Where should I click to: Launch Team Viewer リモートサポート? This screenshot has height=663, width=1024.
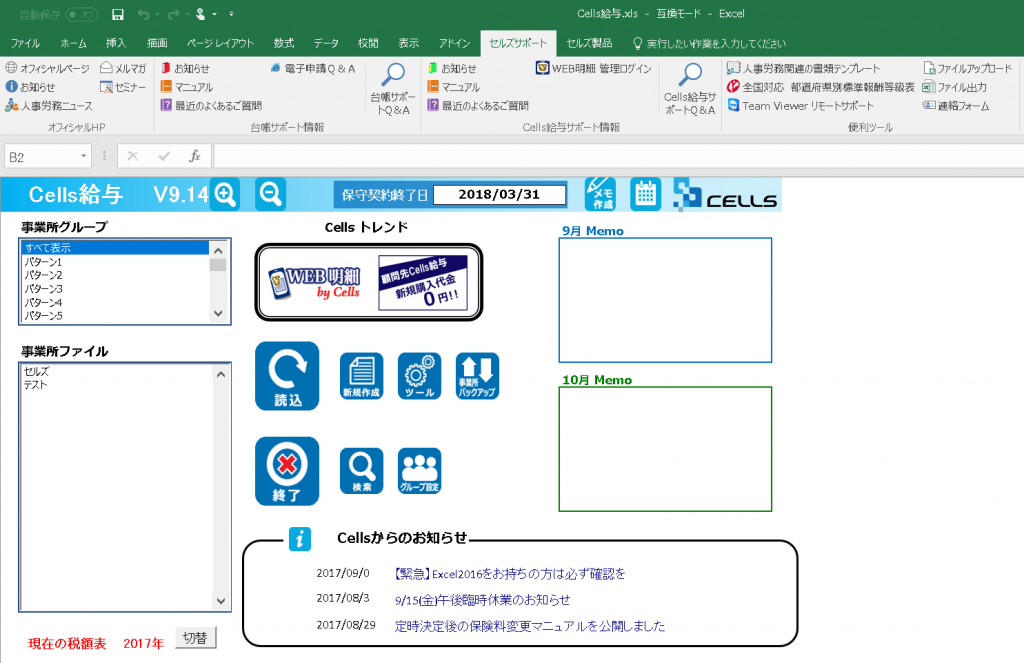tap(801, 105)
